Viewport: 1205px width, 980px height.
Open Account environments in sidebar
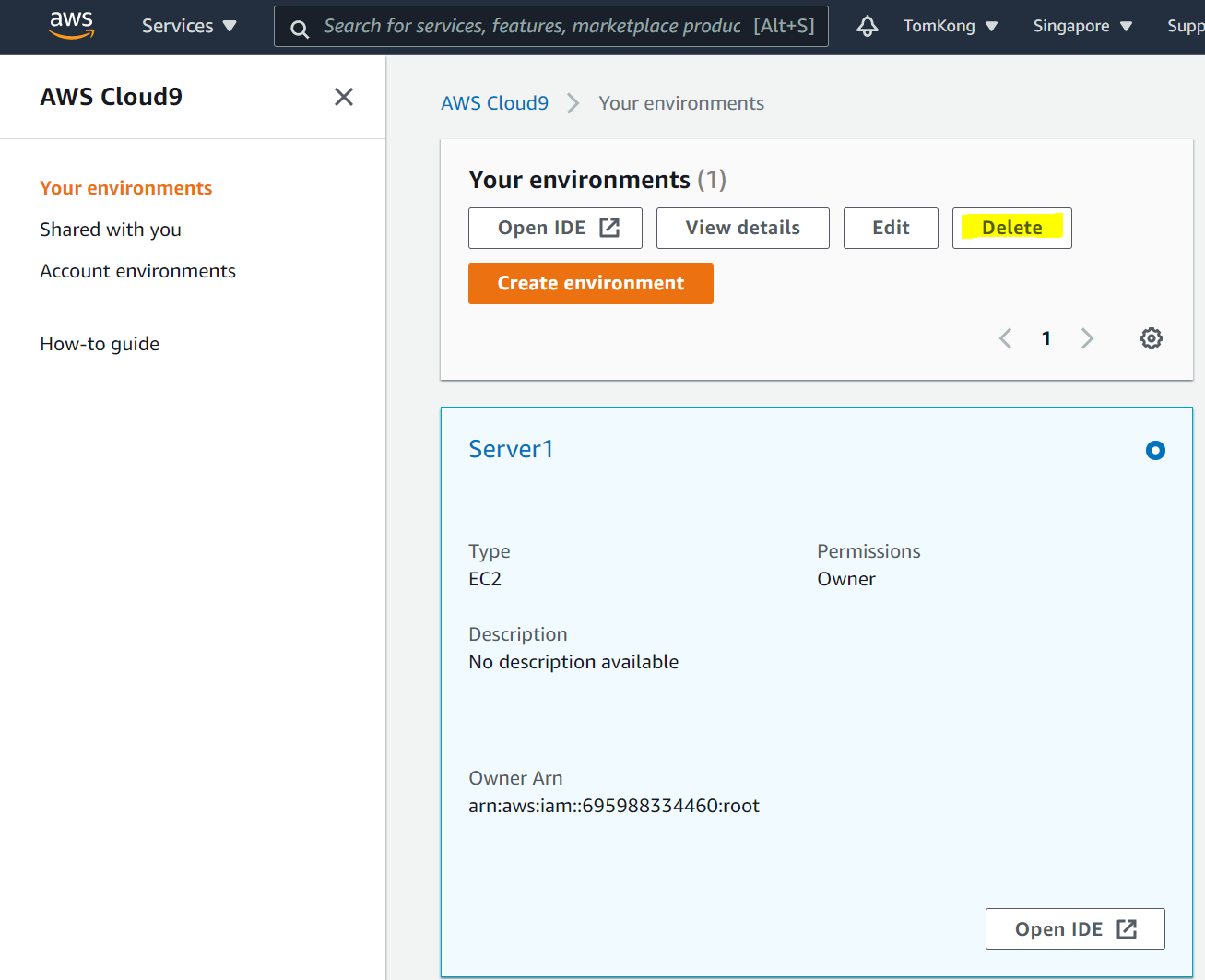(138, 271)
